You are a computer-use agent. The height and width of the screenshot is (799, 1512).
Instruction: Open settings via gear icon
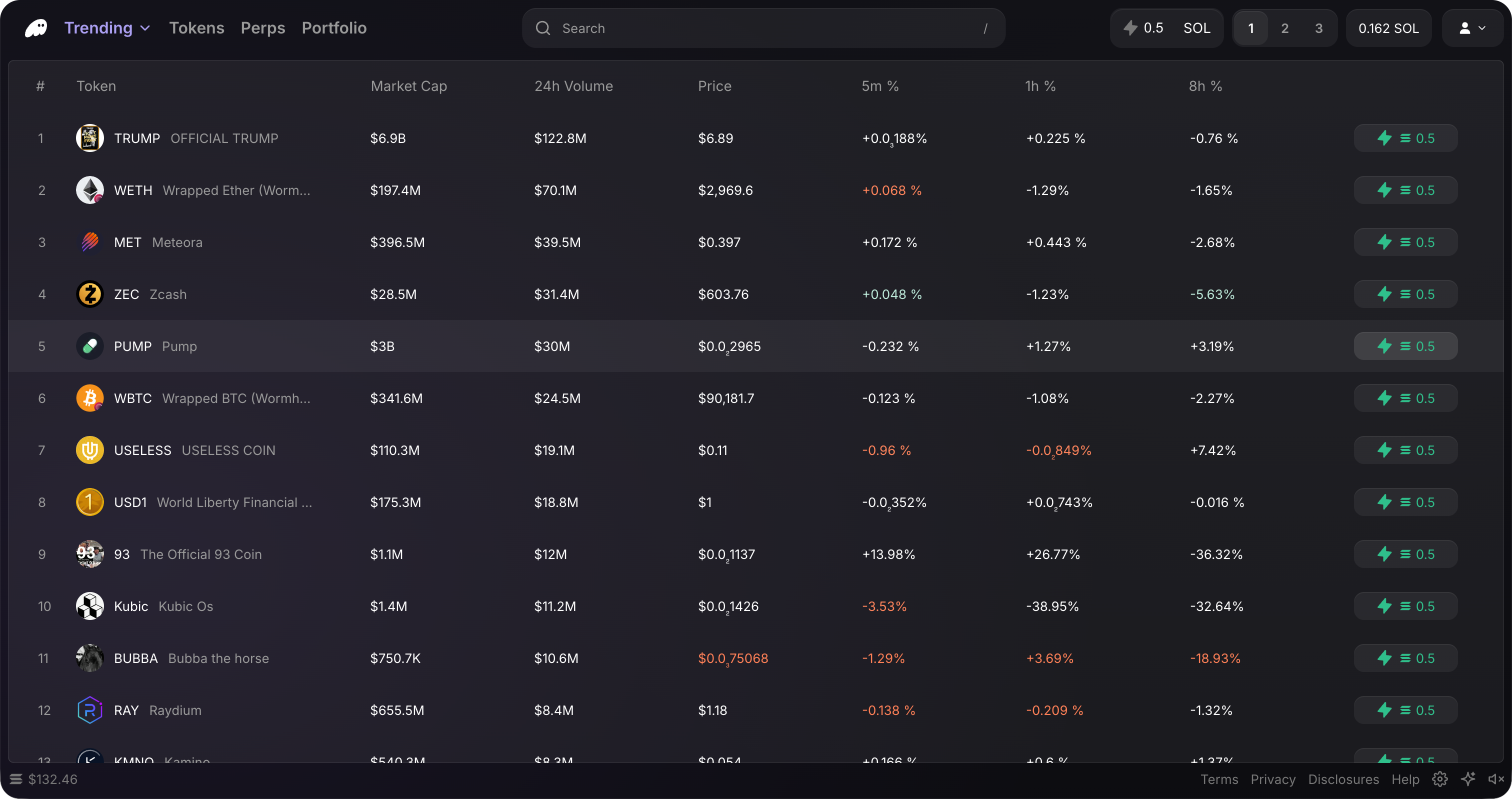1439,779
